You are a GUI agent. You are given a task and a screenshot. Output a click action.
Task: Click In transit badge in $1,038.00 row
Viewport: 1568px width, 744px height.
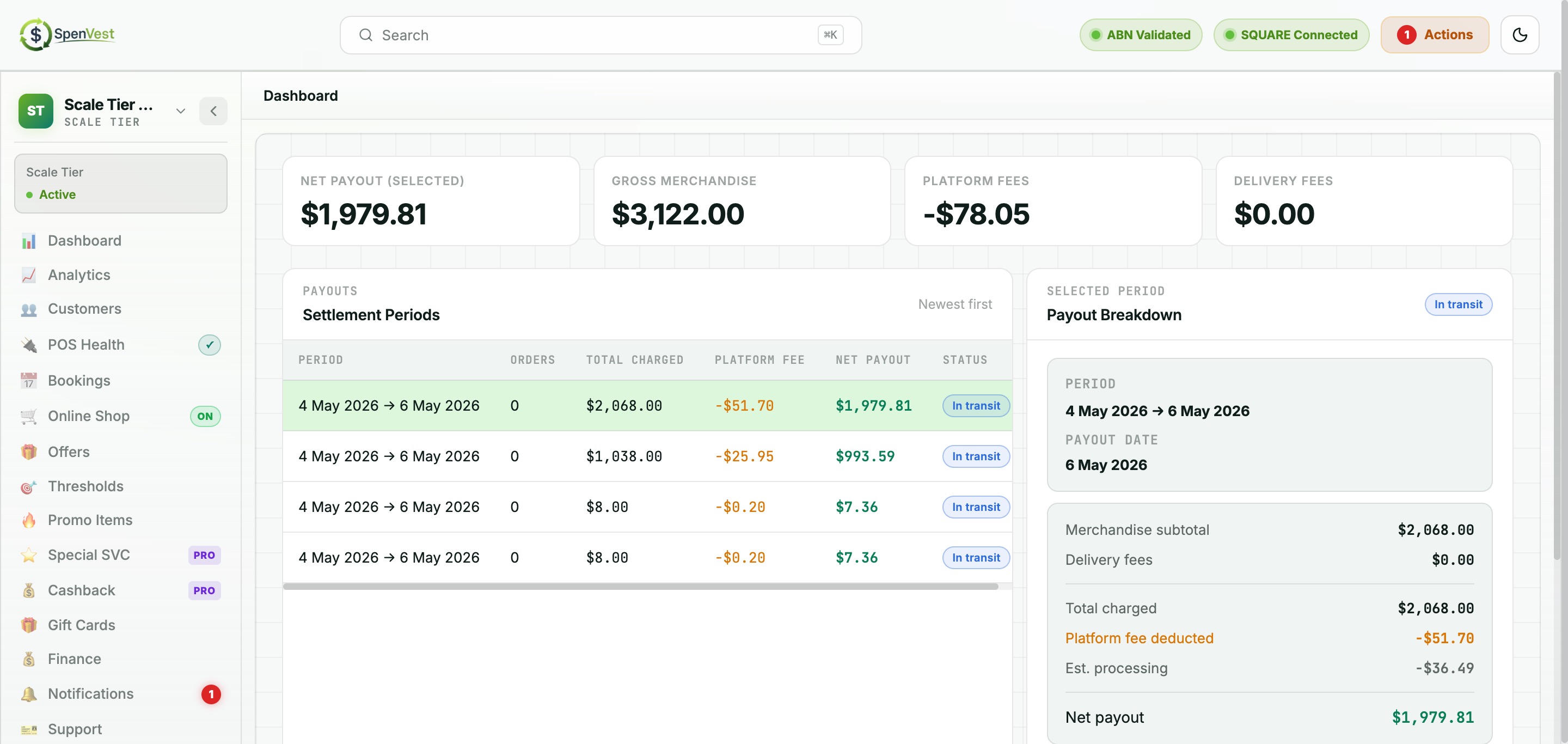tap(976, 456)
